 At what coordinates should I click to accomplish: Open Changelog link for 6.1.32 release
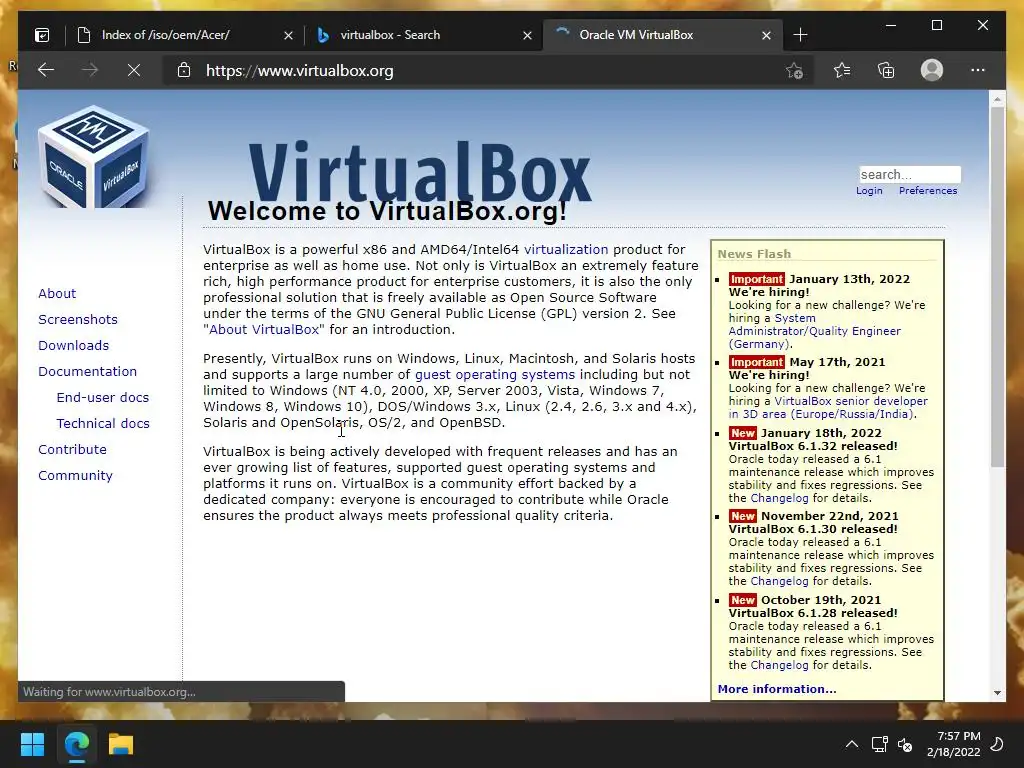pyautogui.click(x=779, y=498)
